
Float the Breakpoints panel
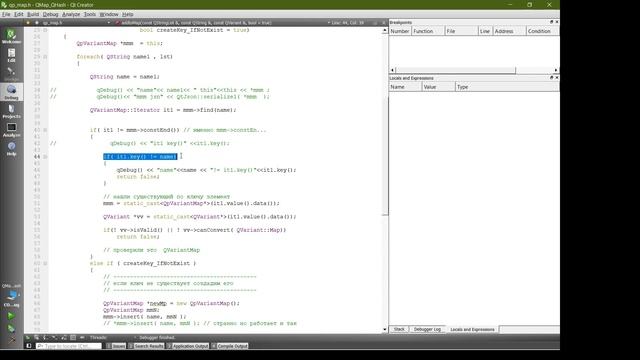[x=551, y=22]
